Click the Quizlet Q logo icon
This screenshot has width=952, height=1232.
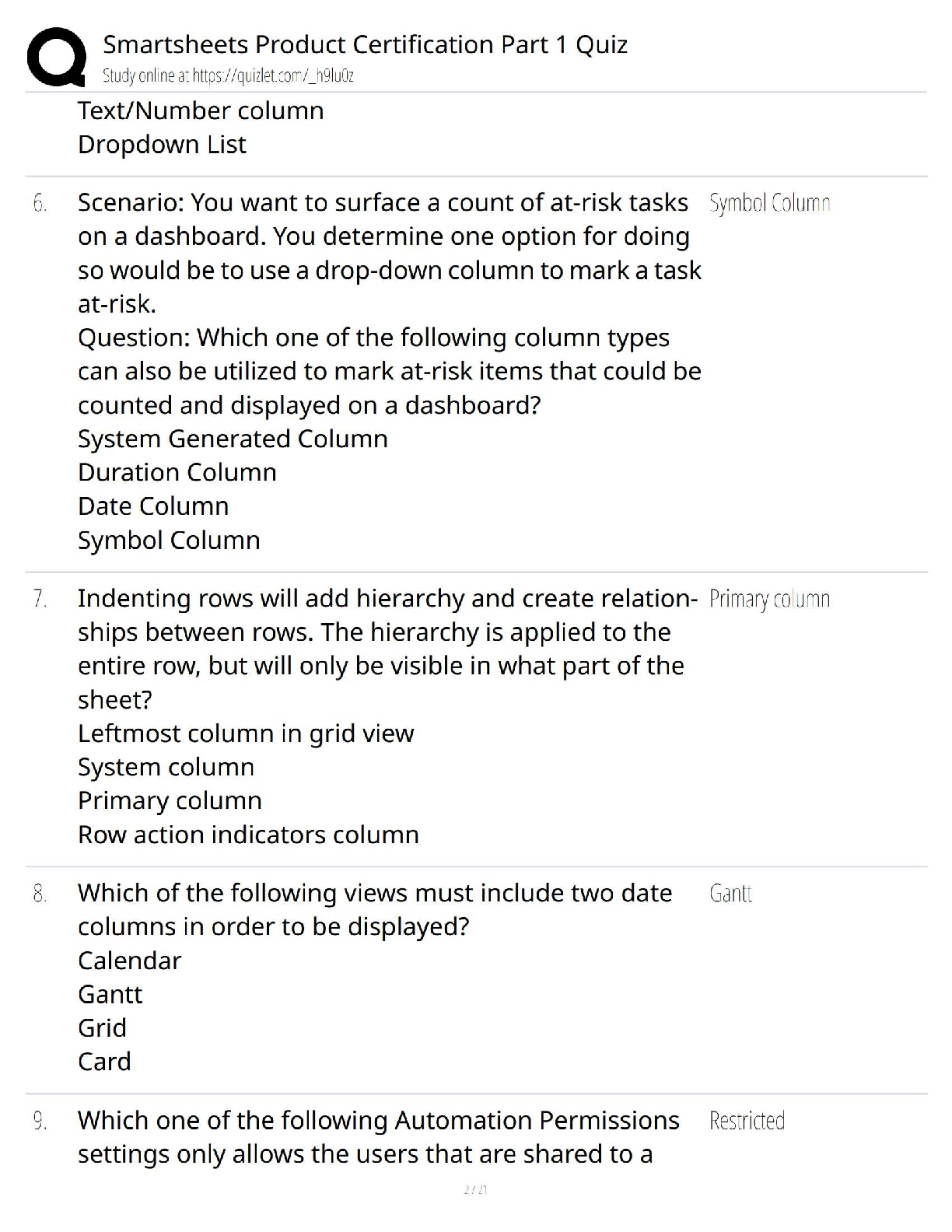(56, 57)
